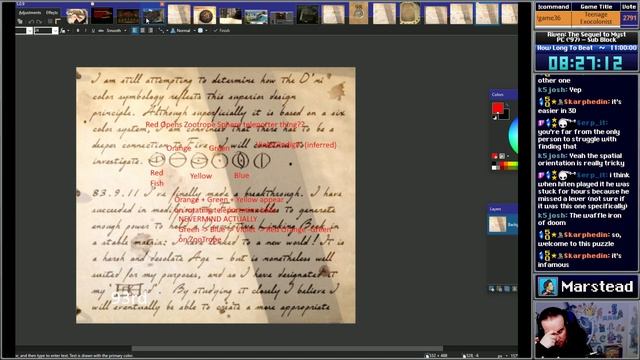This screenshot has width=640, height=360.
Task: Select the hands image thumbnail tab
Action: pyautogui.click(x=77, y=16)
